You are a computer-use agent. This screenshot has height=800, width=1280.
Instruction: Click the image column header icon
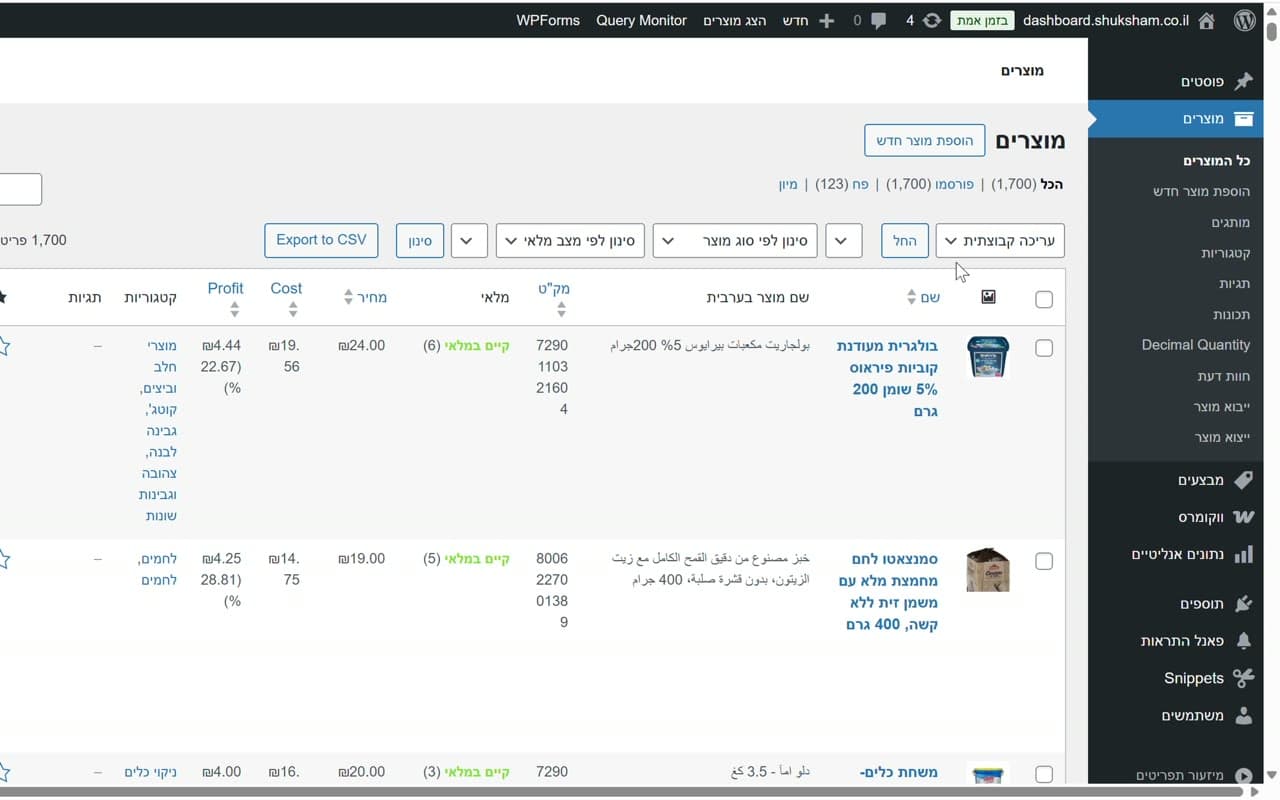tap(988, 297)
